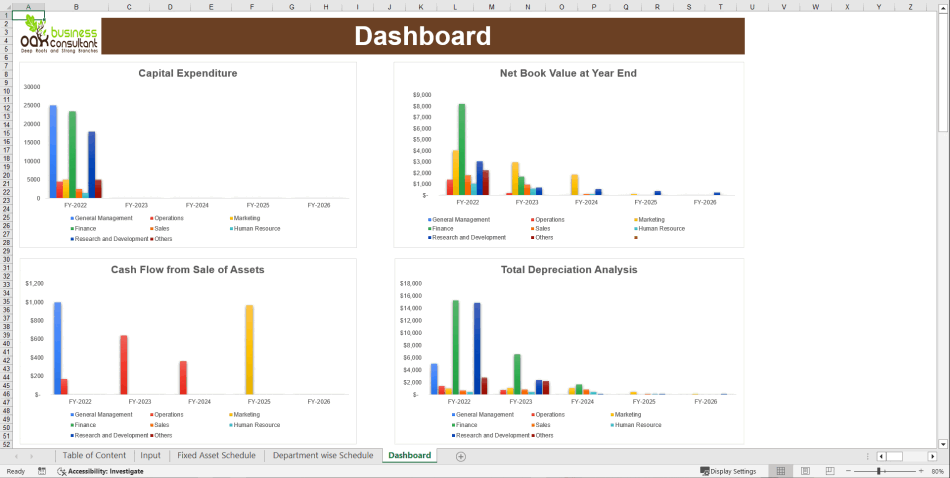Click the New sheet plus icon
This screenshot has width=950, height=478.
tap(461, 456)
